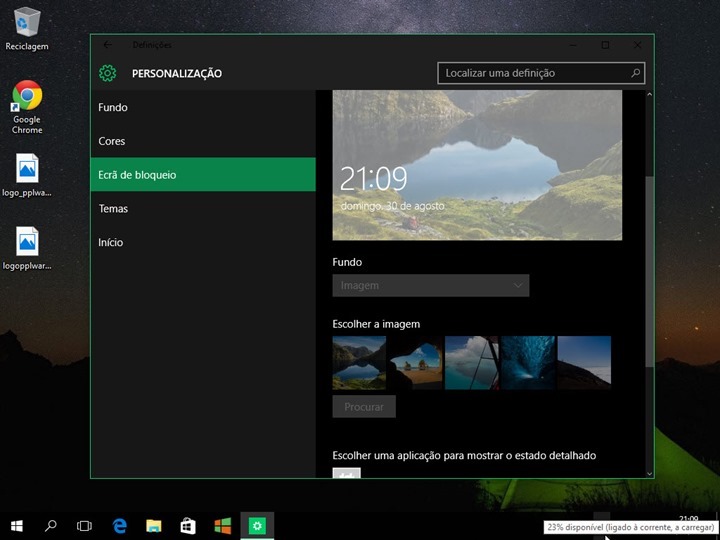
Task: Choose the dark hillside horizon thumbnail
Action: click(584, 363)
